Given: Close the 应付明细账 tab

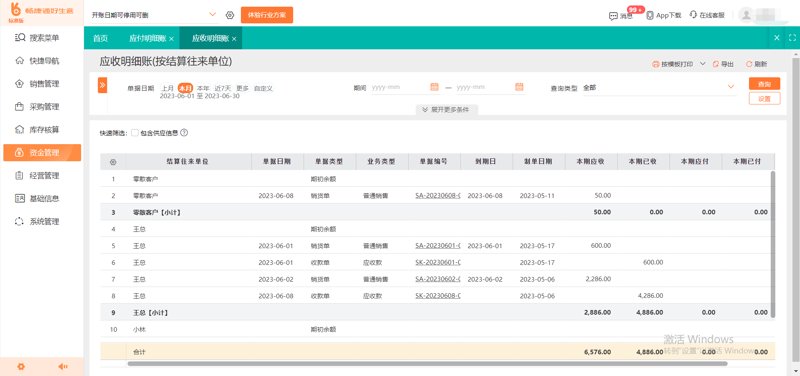Looking at the screenshot, I should click(171, 39).
